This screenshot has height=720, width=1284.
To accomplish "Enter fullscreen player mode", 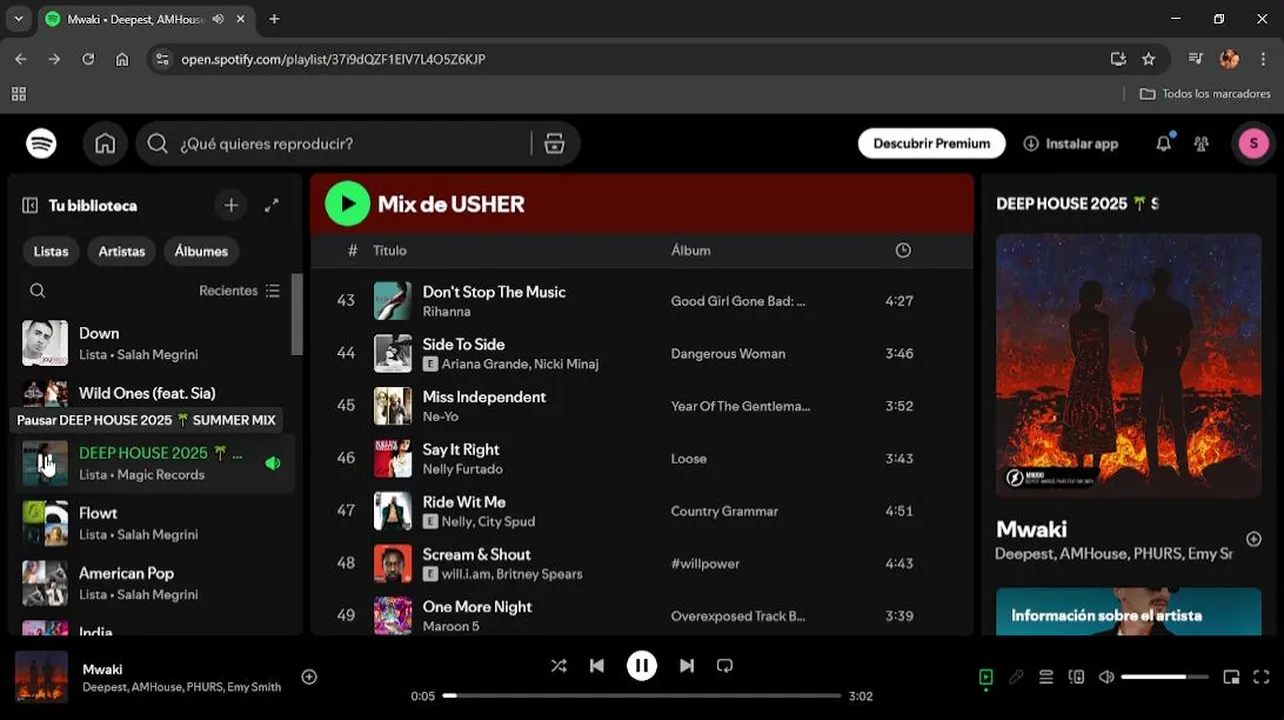I will [x=1261, y=677].
